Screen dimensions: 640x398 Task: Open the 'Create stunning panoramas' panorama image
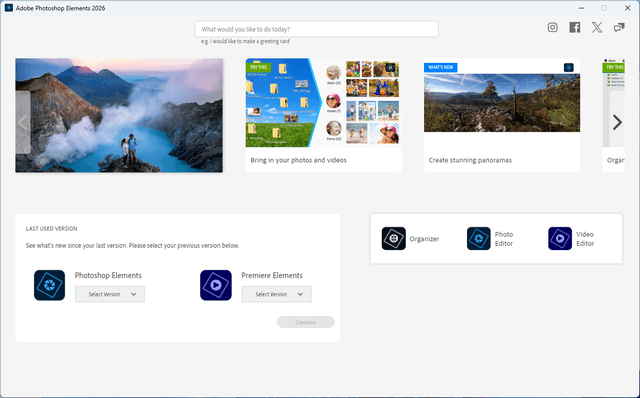(502, 103)
